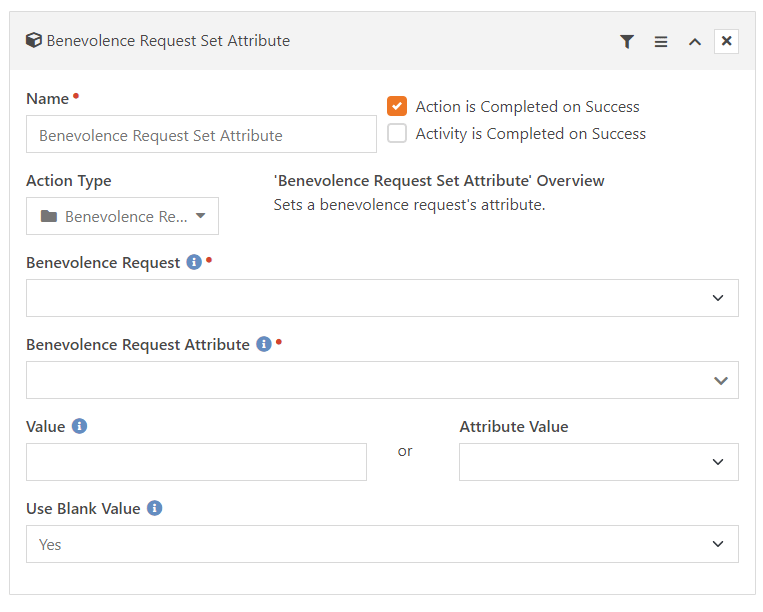Click the reorder hamburger icon in header
This screenshot has width=763, height=612.
[x=661, y=42]
